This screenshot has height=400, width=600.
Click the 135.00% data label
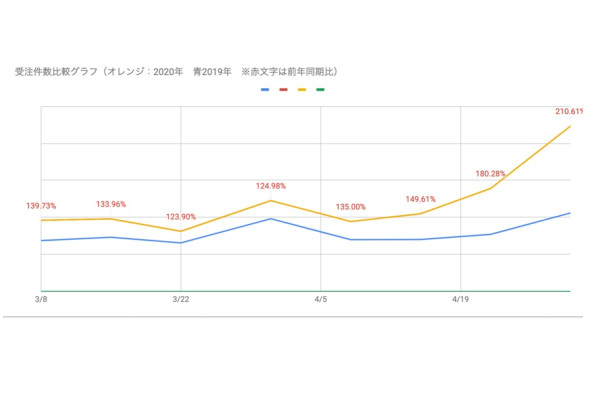click(x=350, y=208)
